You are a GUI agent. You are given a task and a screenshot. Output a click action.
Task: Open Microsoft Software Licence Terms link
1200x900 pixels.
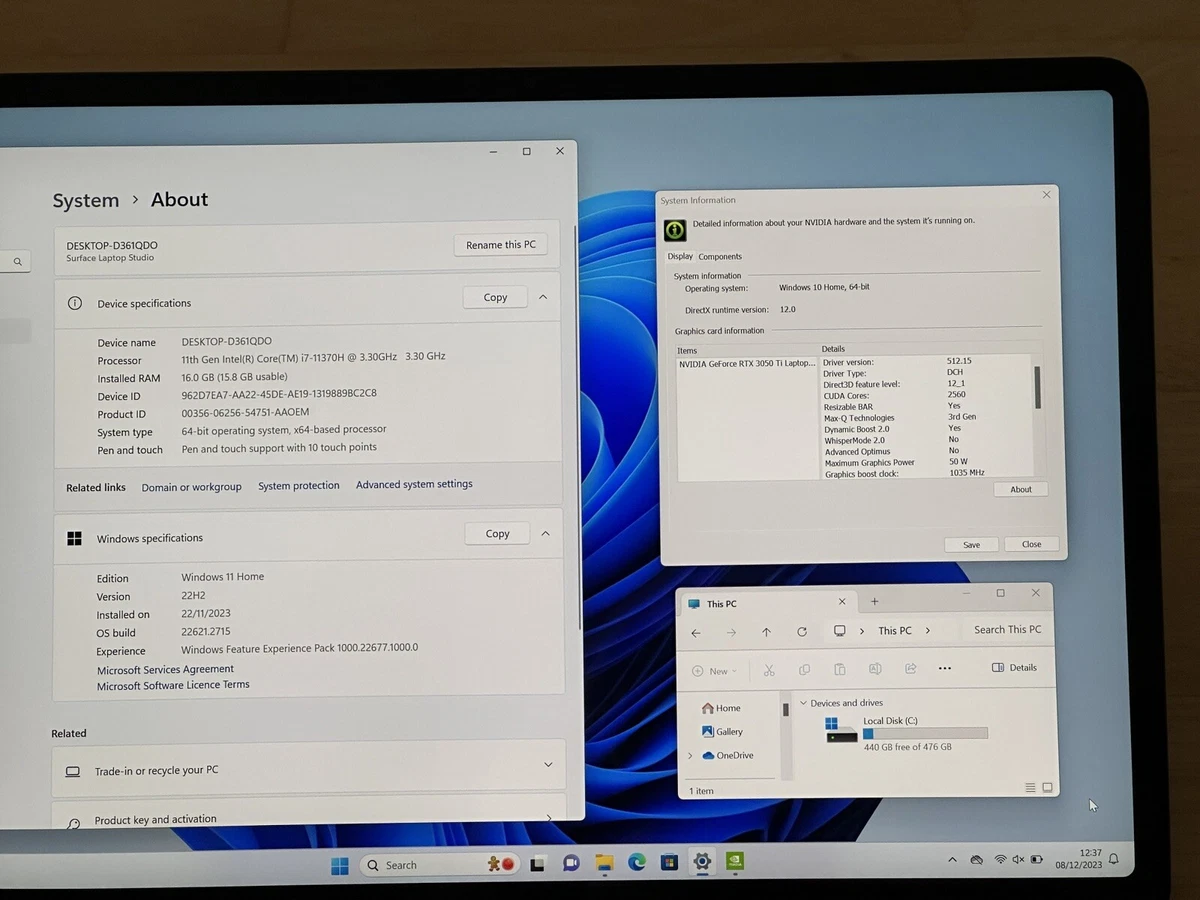tap(173, 685)
